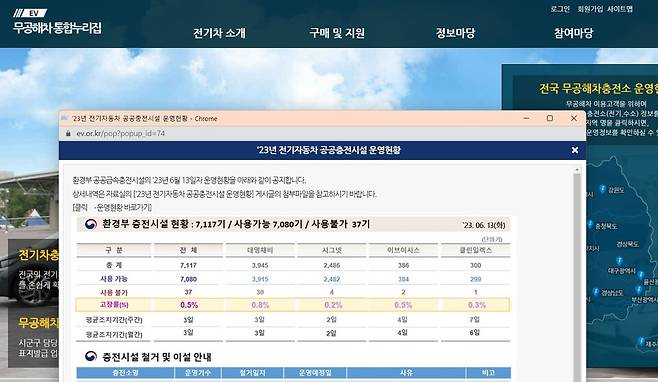
Task: Select the 충청북도 map marker
Action: click(x=590, y=225)
